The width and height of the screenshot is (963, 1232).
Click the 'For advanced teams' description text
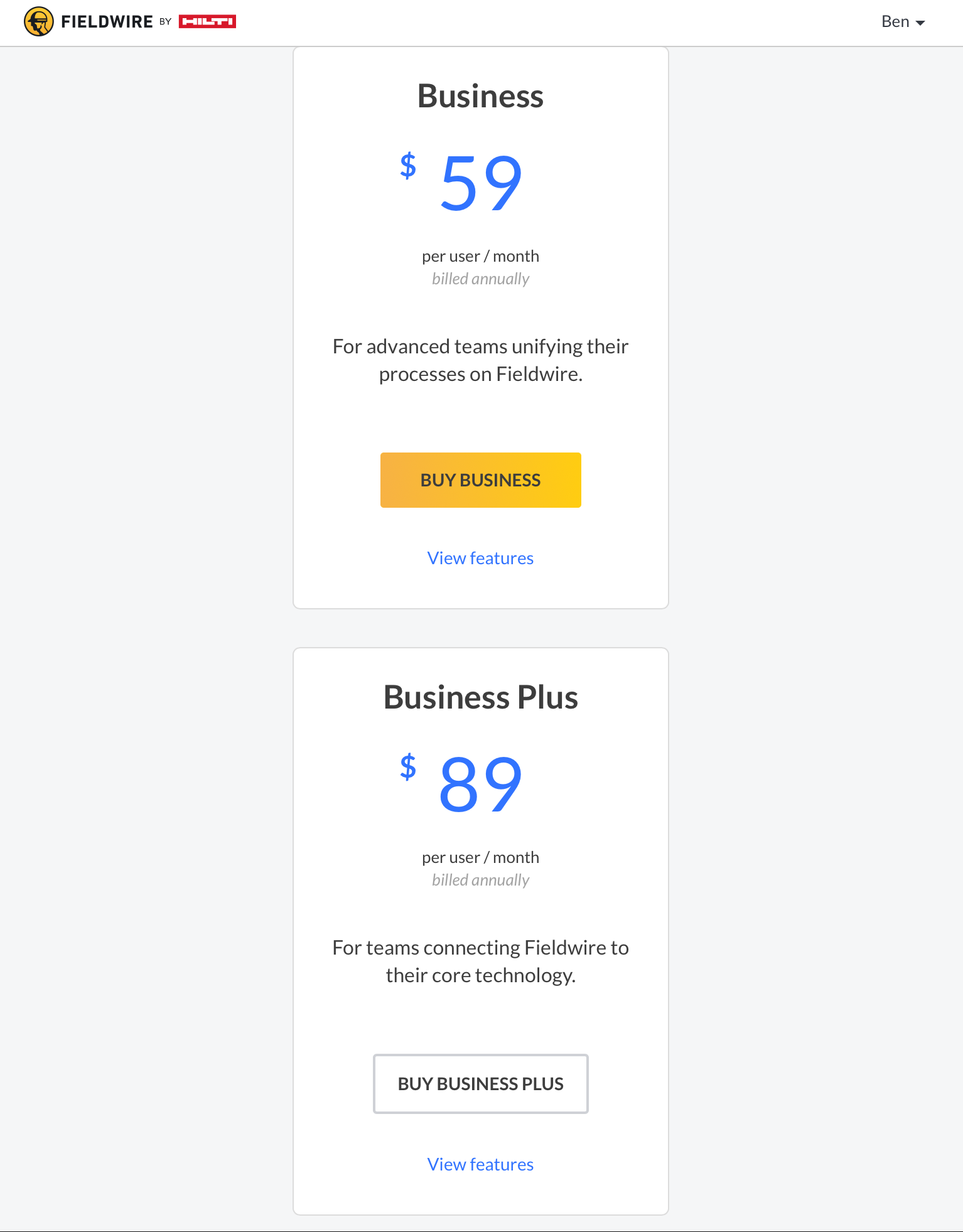[x=481, y=360]
